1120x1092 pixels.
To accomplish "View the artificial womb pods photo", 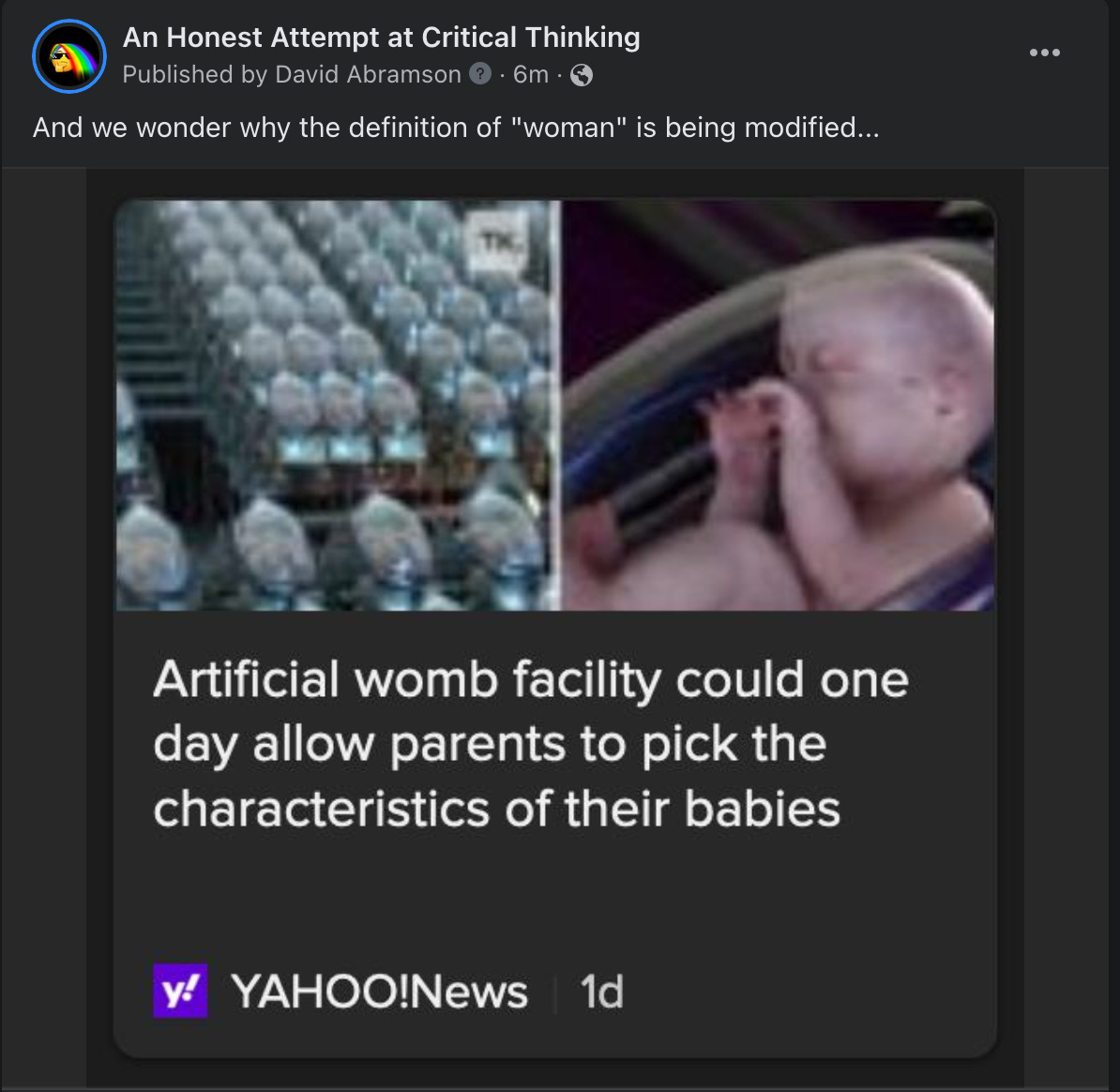I will pyautogui.click(x=337, y=405).
